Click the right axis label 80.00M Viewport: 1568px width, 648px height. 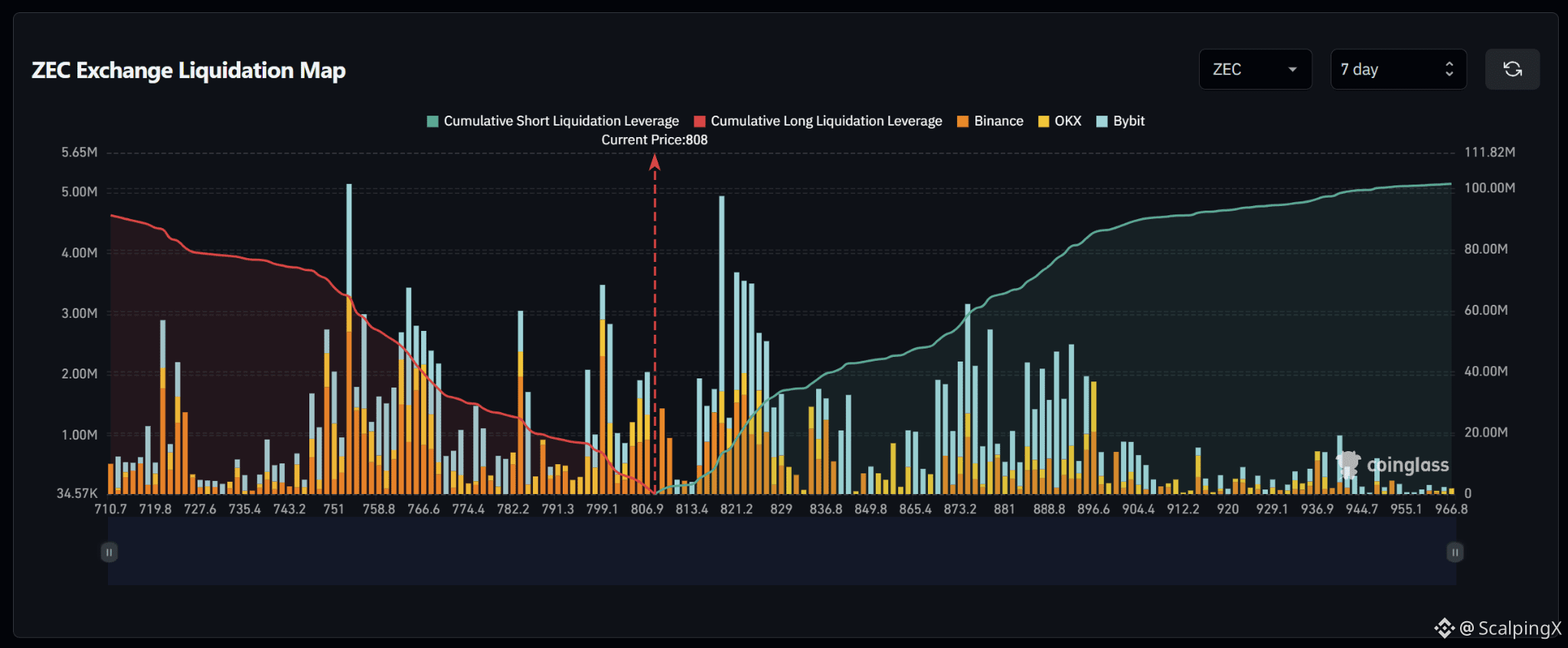[1486, 249]
